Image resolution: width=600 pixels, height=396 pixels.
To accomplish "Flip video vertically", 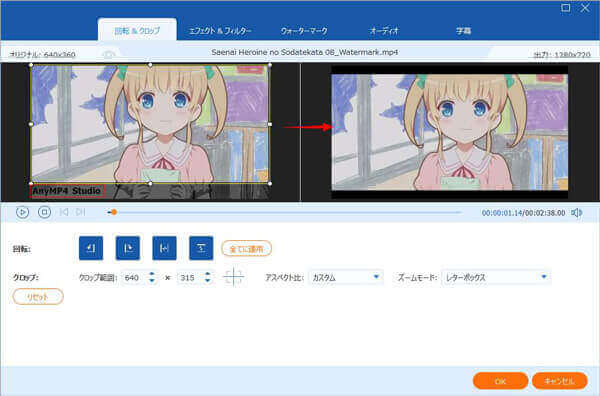I will 201,248.
